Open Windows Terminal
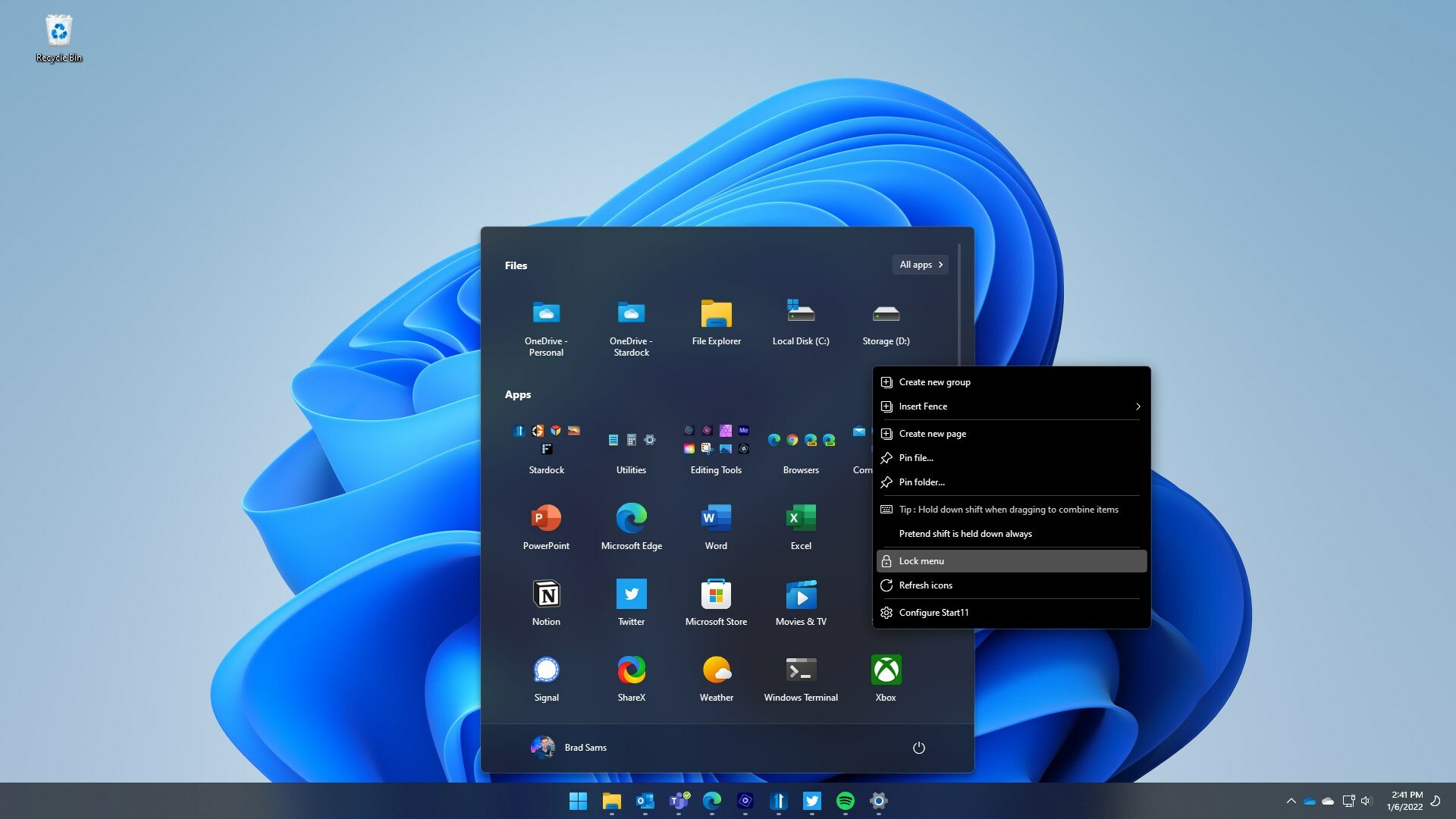 pos(801,670)
